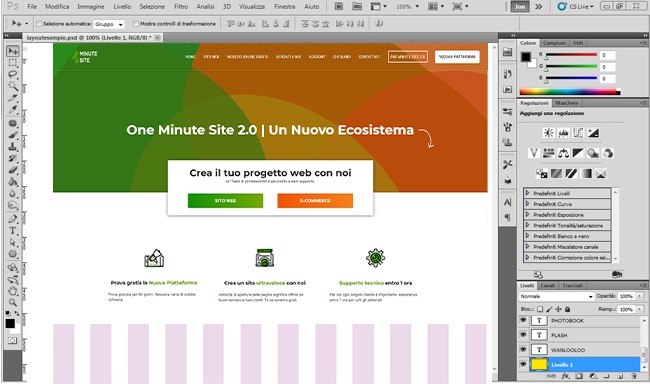
Task: Switch to the Tracciati tab
Action: [572, 285]
